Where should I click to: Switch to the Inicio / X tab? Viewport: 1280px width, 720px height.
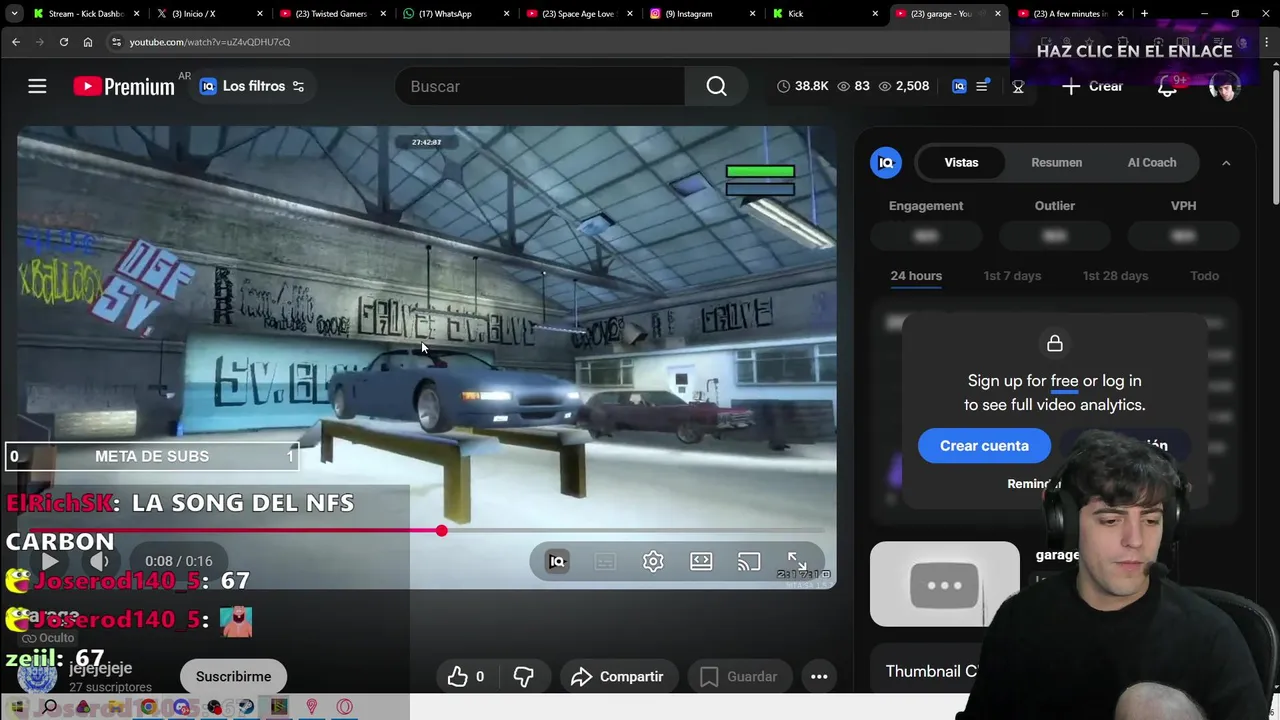tap(210, 14)
